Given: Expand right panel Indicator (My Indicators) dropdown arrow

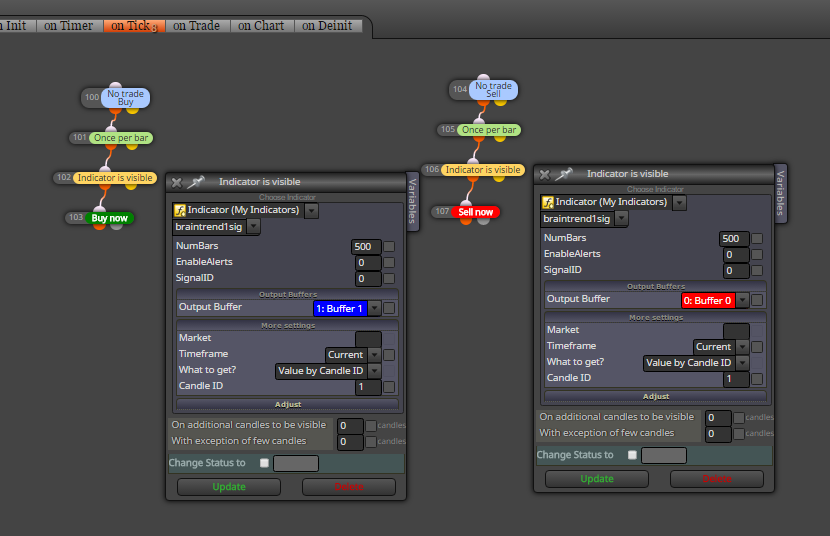Looking at the screenshot, I should (x=680, y=203).
